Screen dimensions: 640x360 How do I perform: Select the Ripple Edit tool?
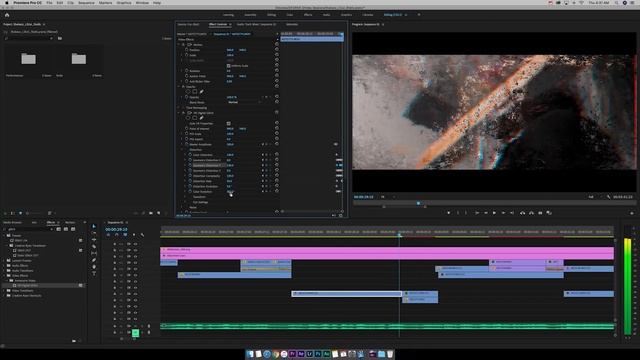(x=94, y=240)
